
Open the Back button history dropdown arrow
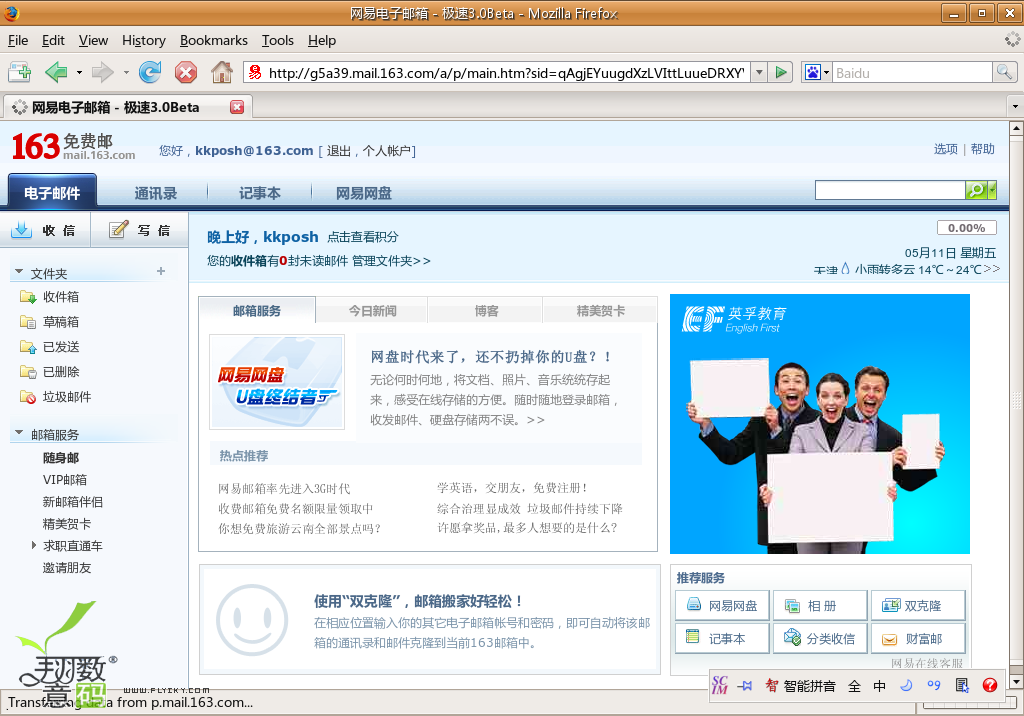tap(79, 73)
